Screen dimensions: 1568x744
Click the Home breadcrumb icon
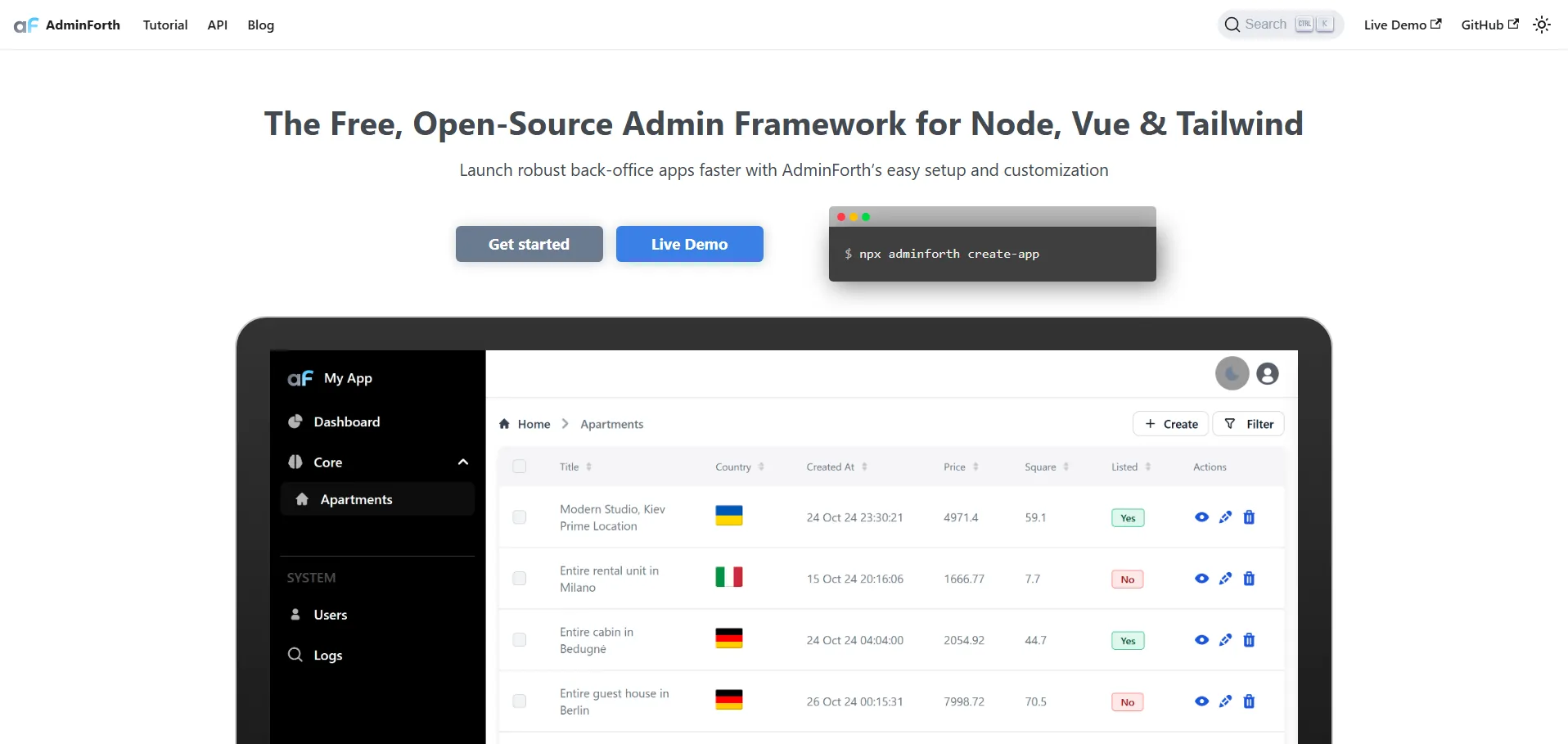(x=505, y=424)
